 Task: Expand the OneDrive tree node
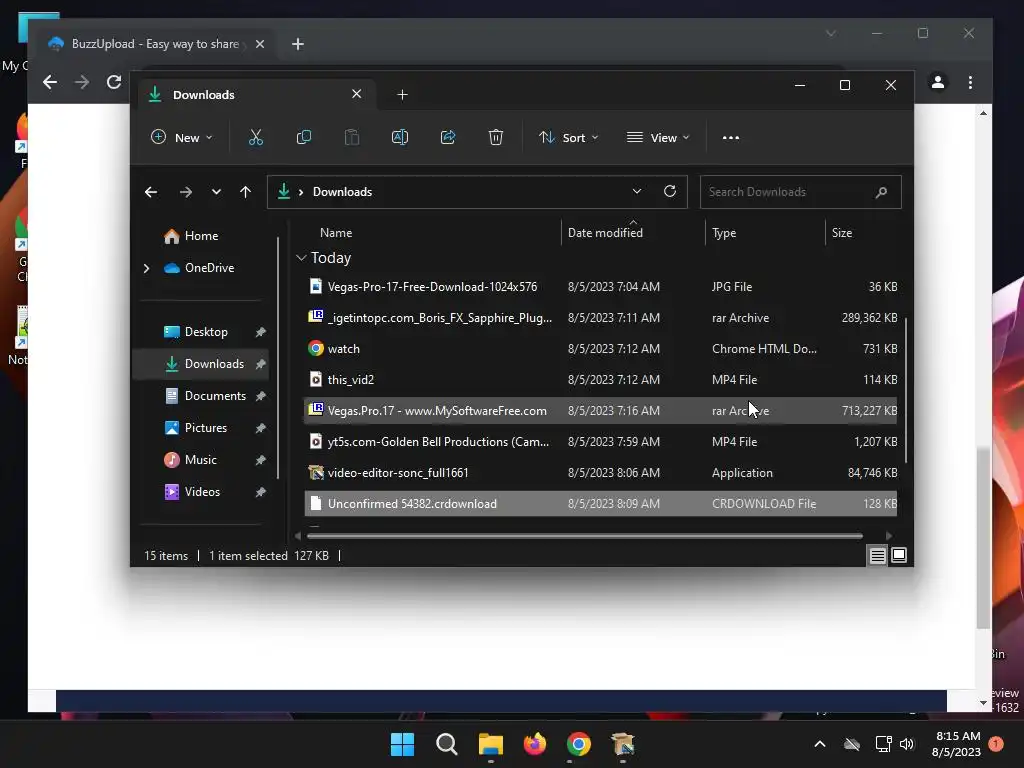[x=146, y=268]
